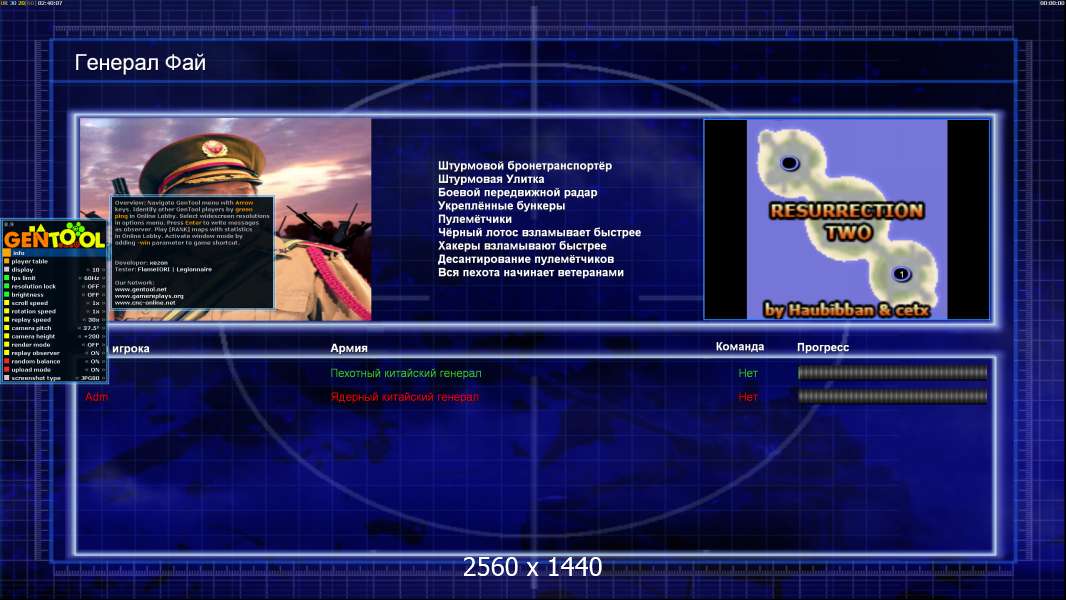Toggle resolution lock OFF value

point(94,287)
